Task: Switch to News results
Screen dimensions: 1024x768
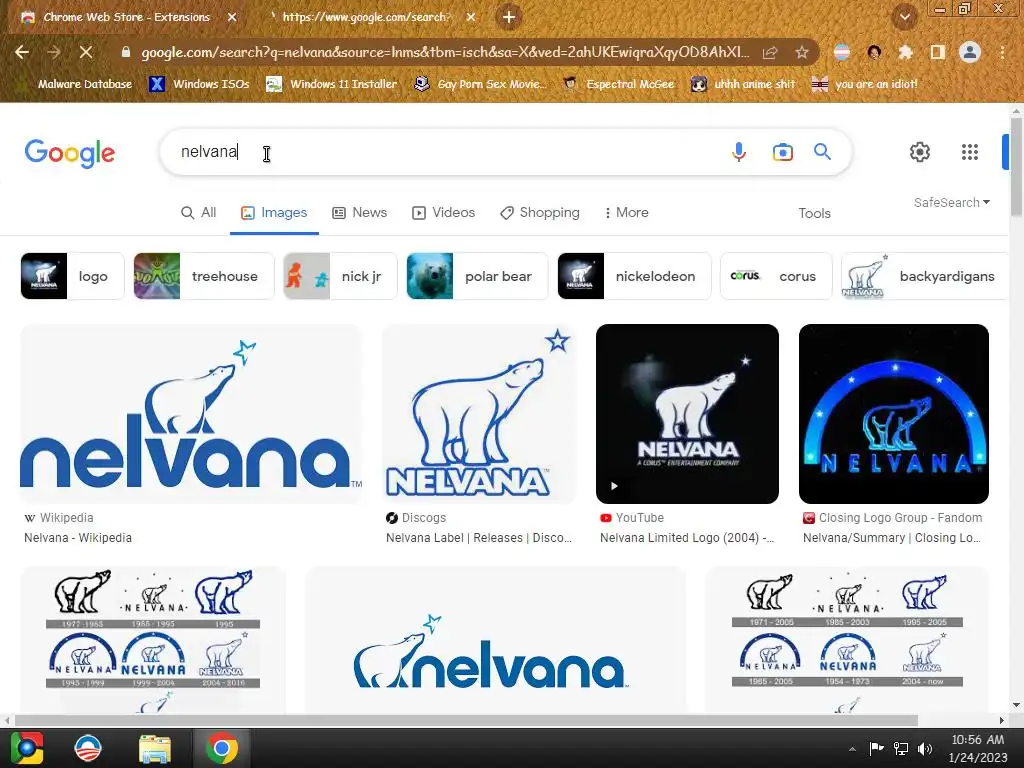Action: (360, 213)
